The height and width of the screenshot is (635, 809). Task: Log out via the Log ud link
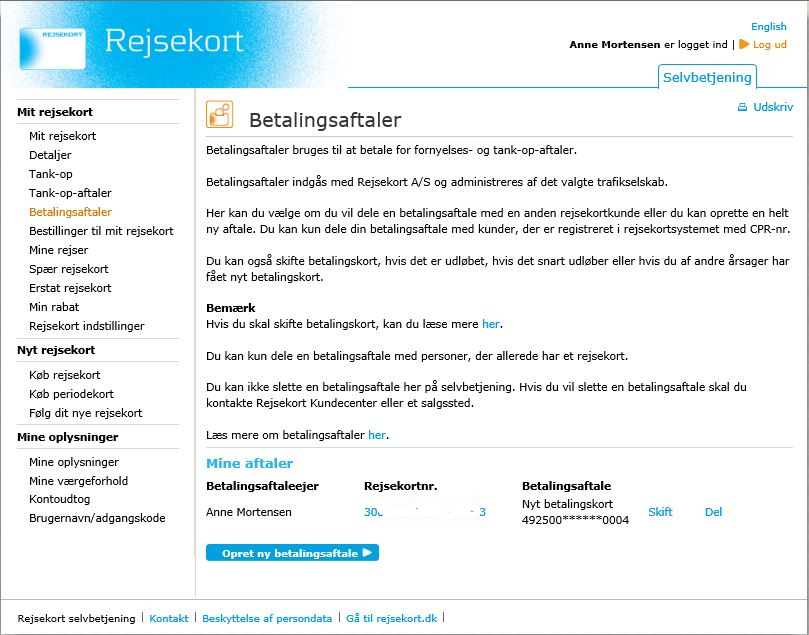click(769, 45)
